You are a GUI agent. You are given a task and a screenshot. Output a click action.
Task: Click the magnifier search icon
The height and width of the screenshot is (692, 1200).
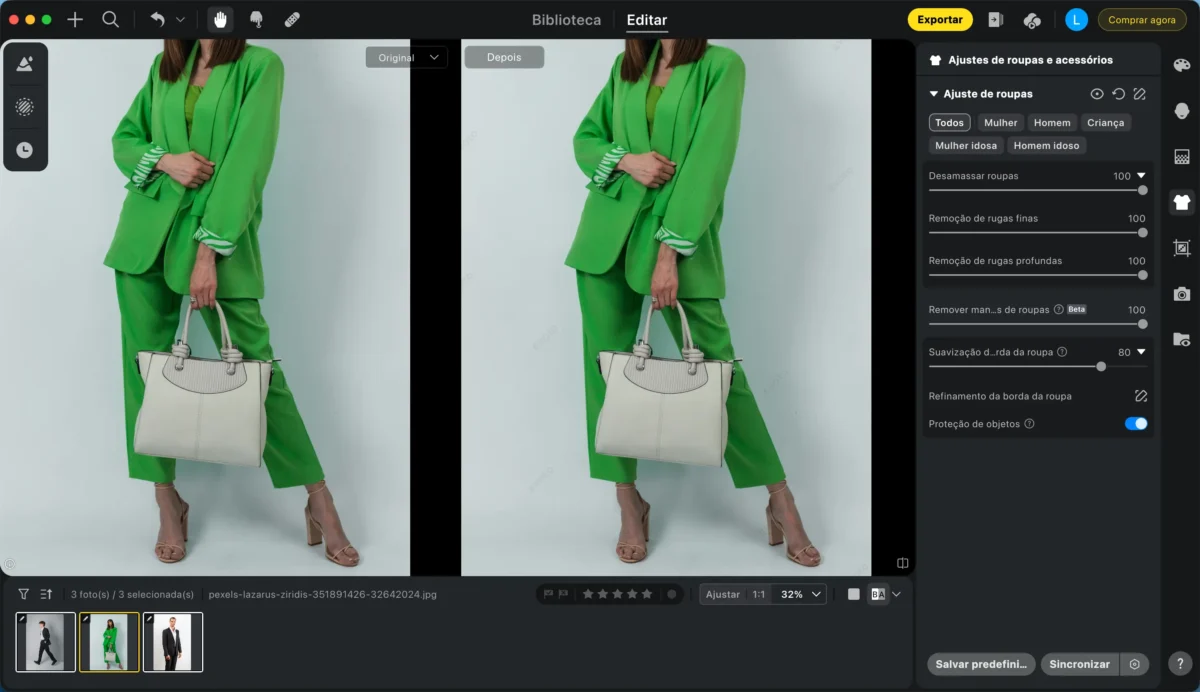[110, 19]
